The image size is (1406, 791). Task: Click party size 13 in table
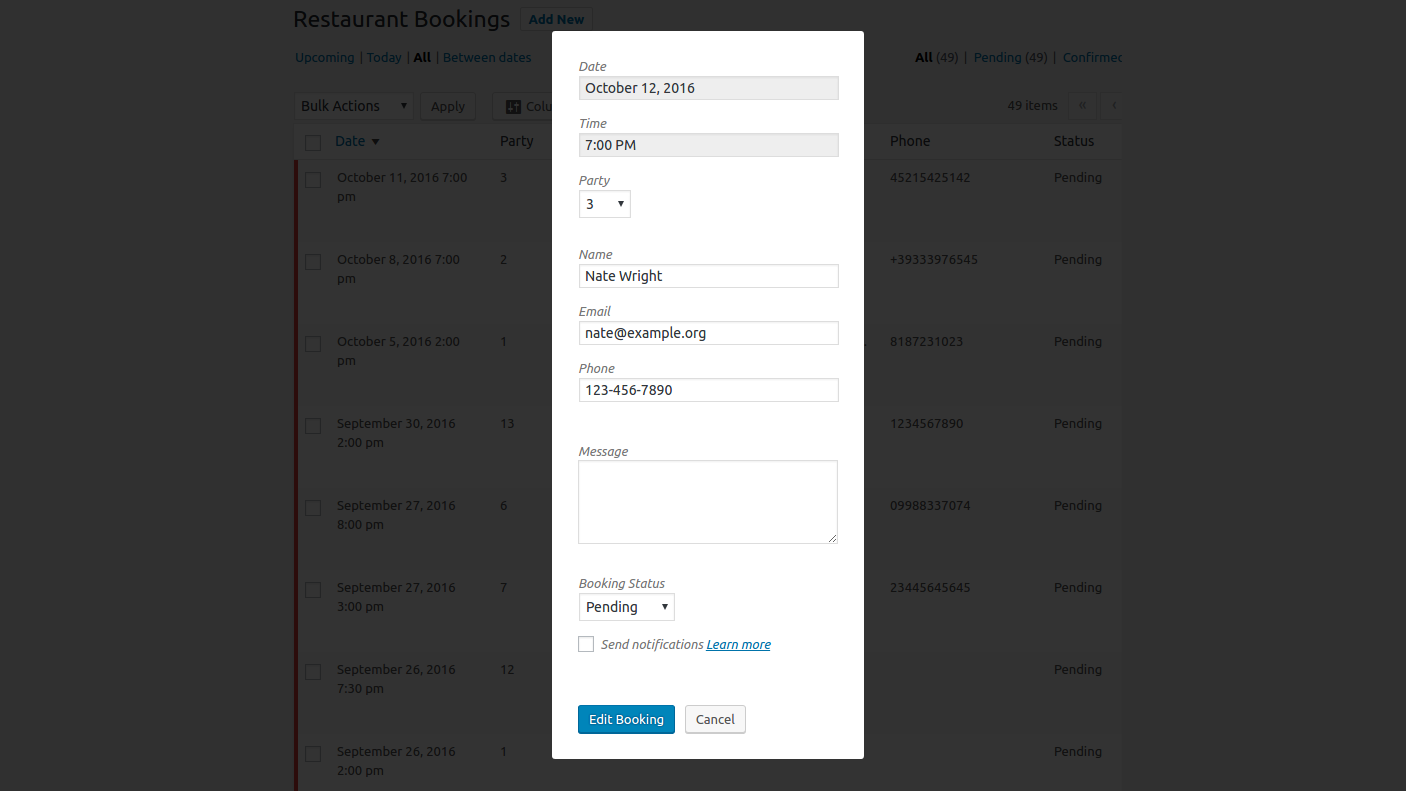point(507,423)
